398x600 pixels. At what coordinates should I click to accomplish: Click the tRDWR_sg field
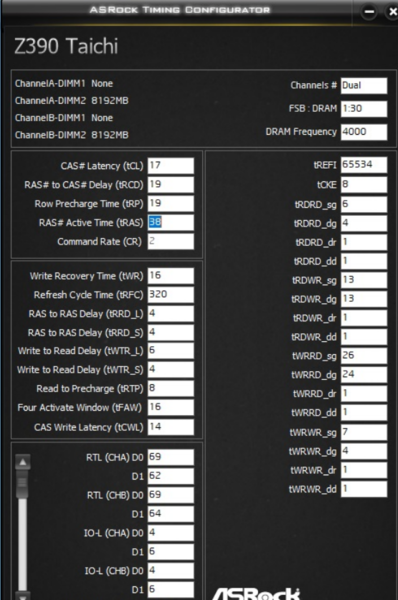tap(364, 280)
